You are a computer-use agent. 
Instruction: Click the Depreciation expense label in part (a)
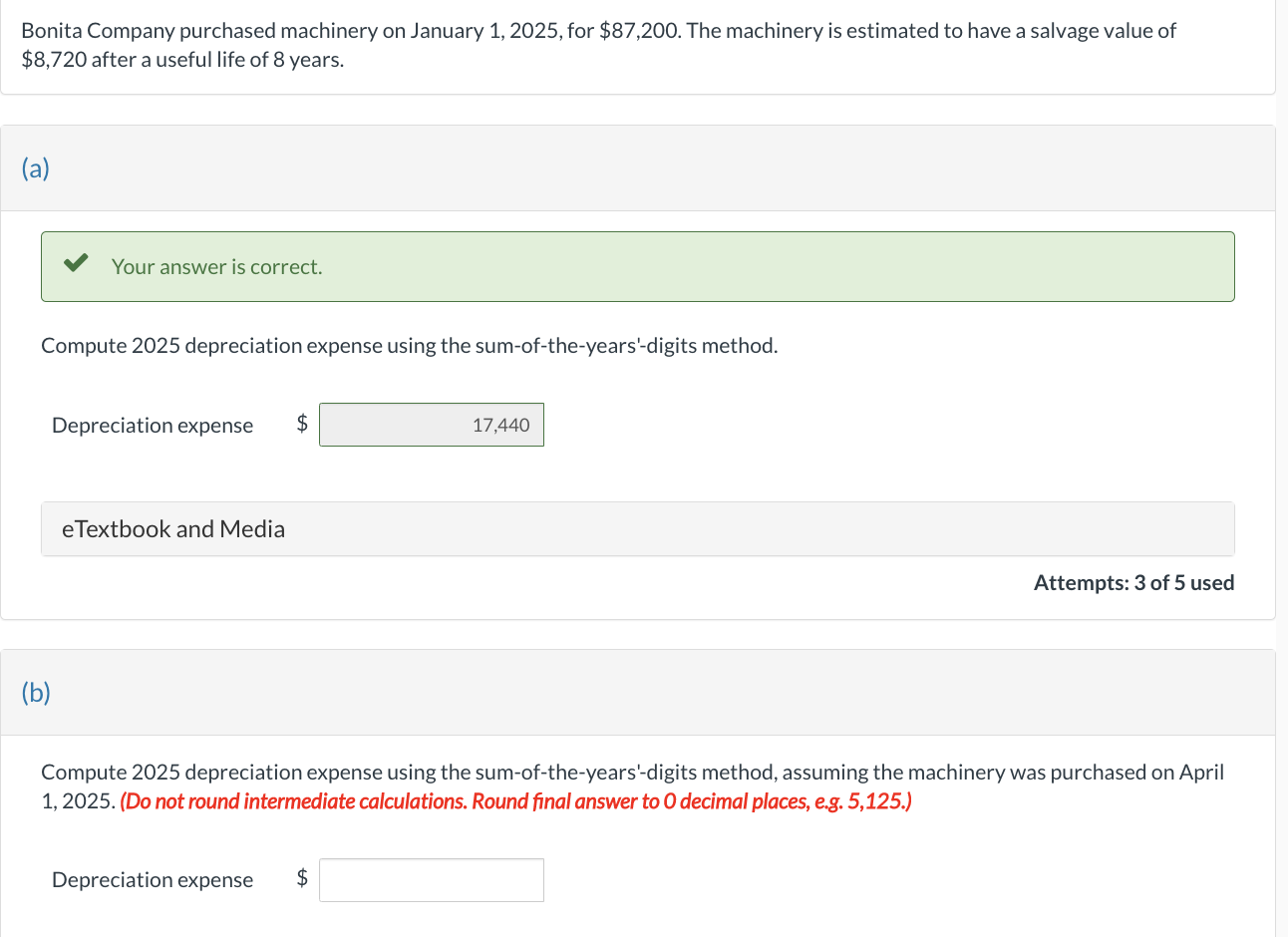(x=153, y=426)
